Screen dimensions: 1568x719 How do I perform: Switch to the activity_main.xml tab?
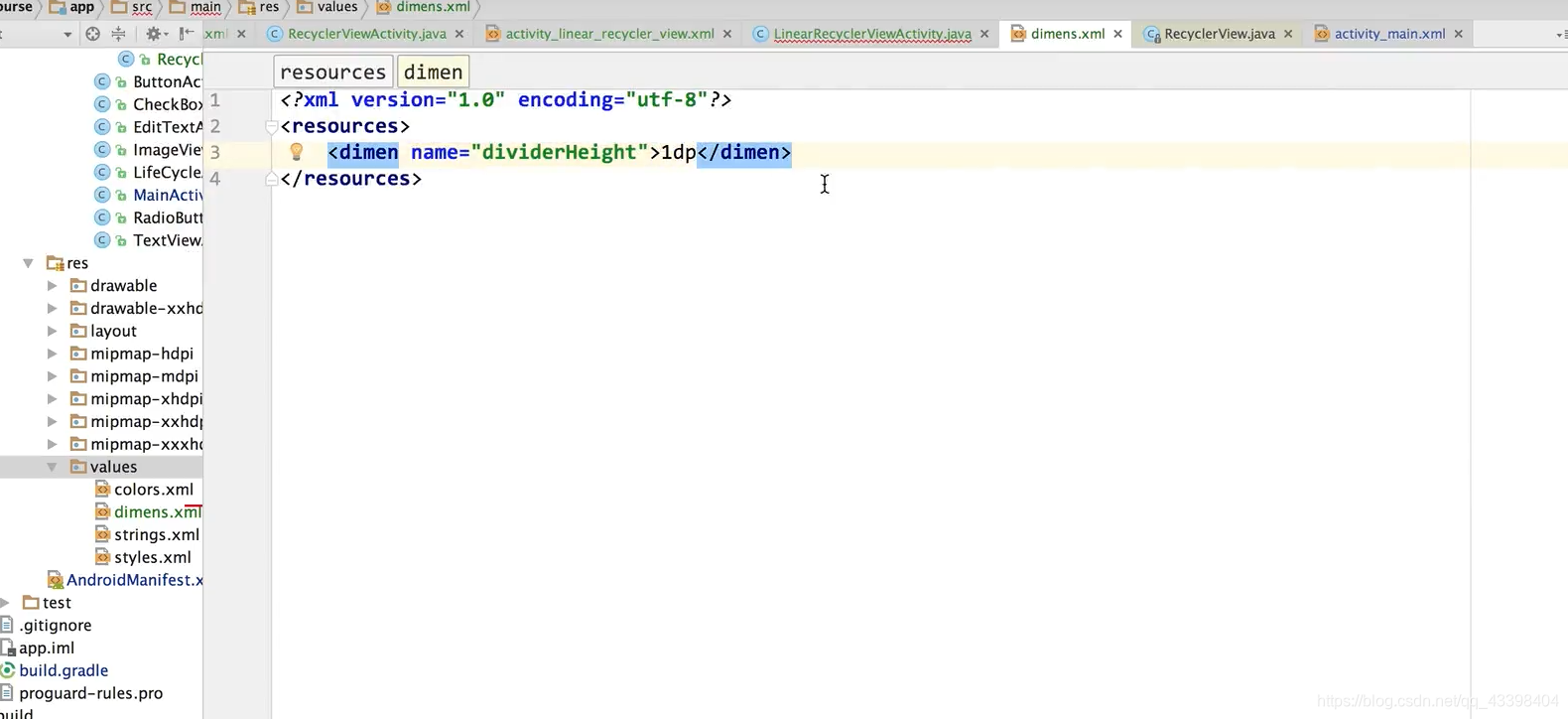coord(1389,34)
